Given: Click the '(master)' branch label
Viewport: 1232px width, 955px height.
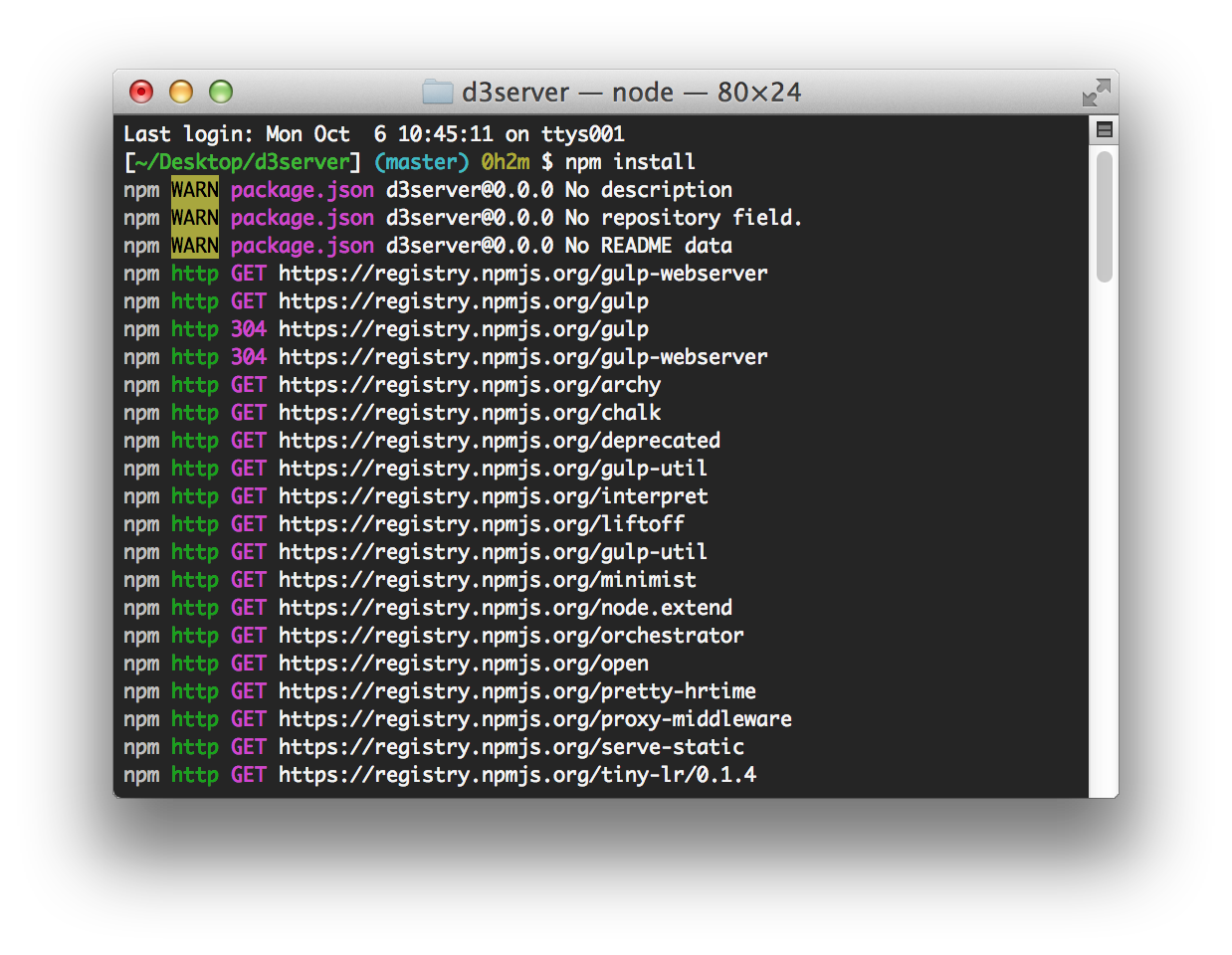Looking at the screenshot, I should click(422, 162).
